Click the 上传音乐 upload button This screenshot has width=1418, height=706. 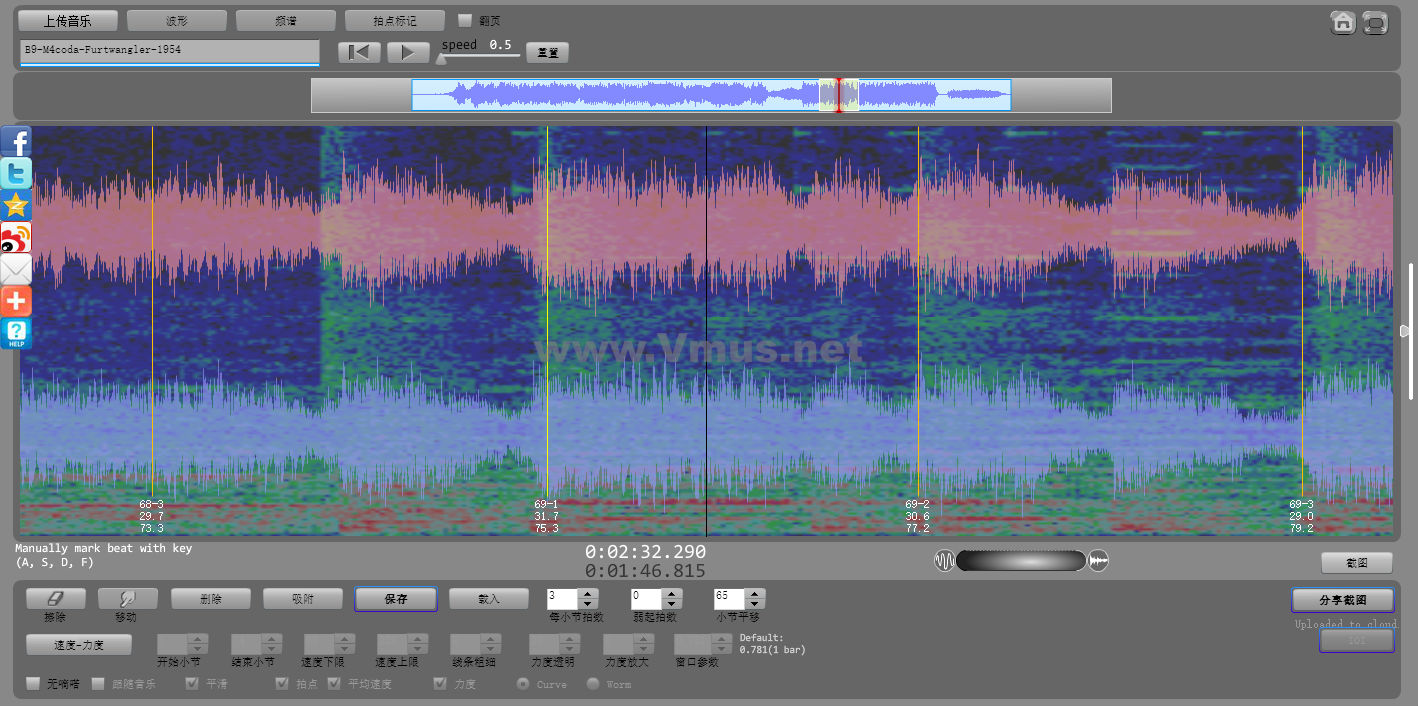coord(68,20)
